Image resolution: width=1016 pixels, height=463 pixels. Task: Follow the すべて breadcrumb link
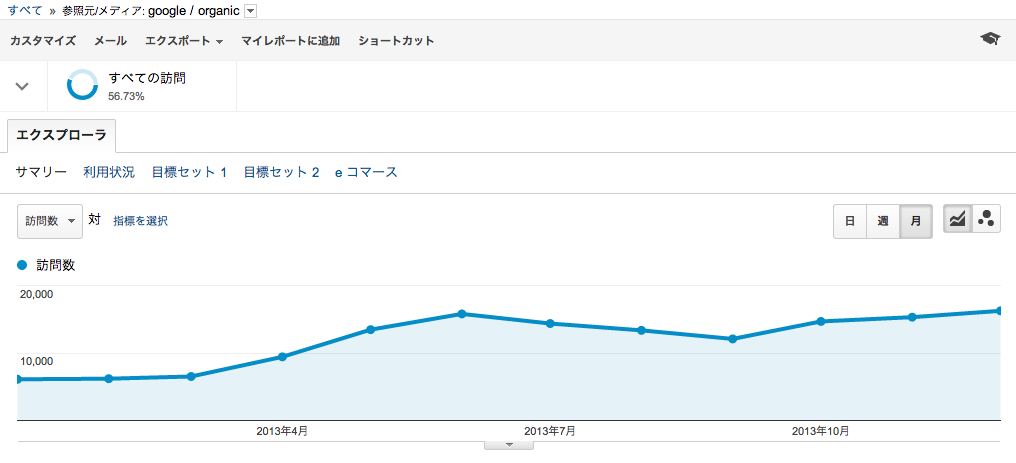coord(25,11)
